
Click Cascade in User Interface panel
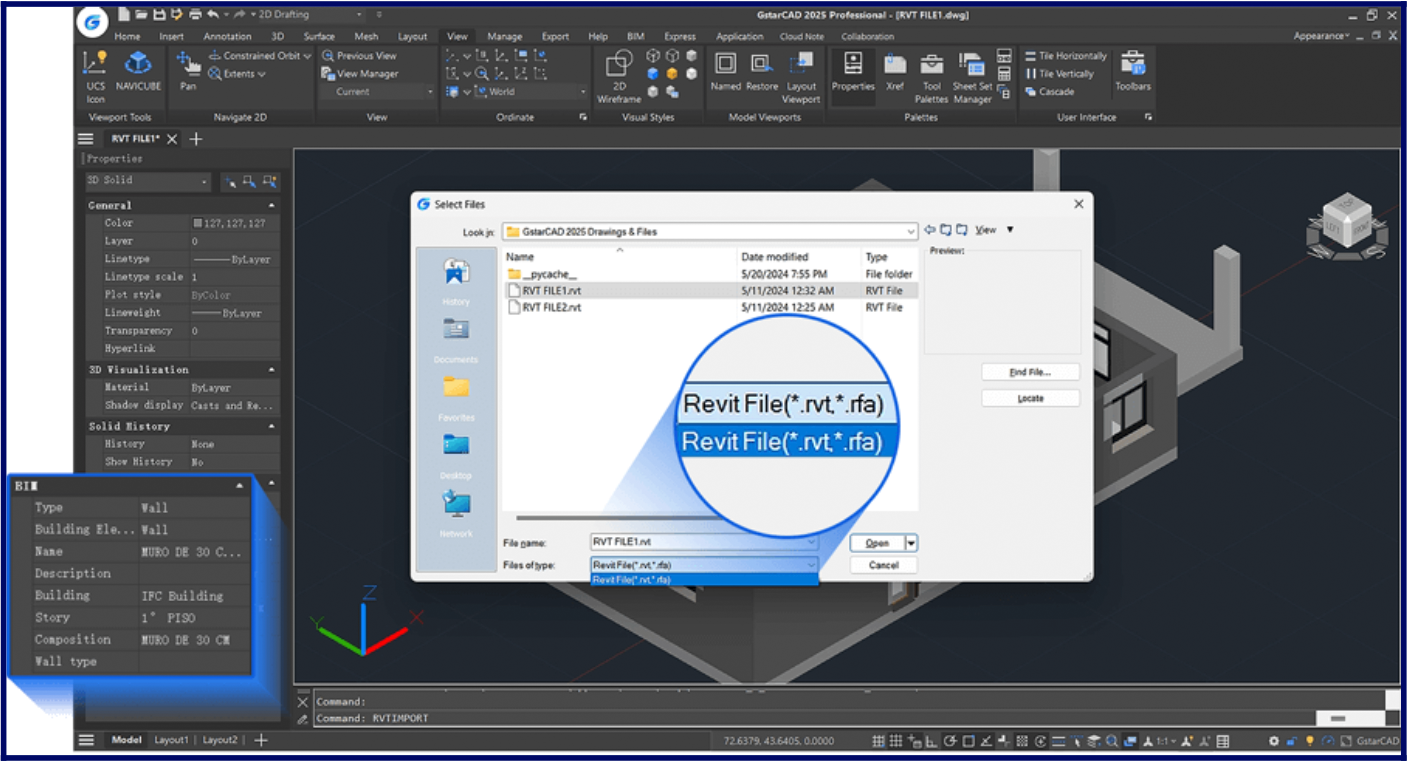coord(1050,92)
